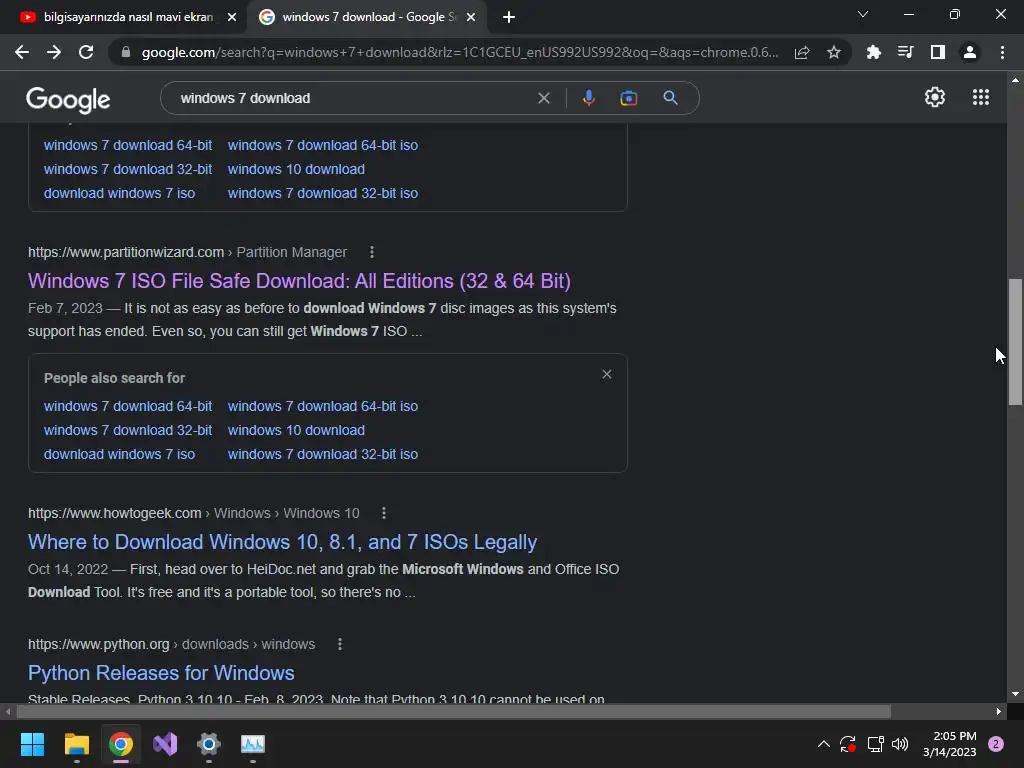Screen dimensions: 1024x768
Task: Open the tab search dropdown arrow
Action: click(x=863, y=14)
